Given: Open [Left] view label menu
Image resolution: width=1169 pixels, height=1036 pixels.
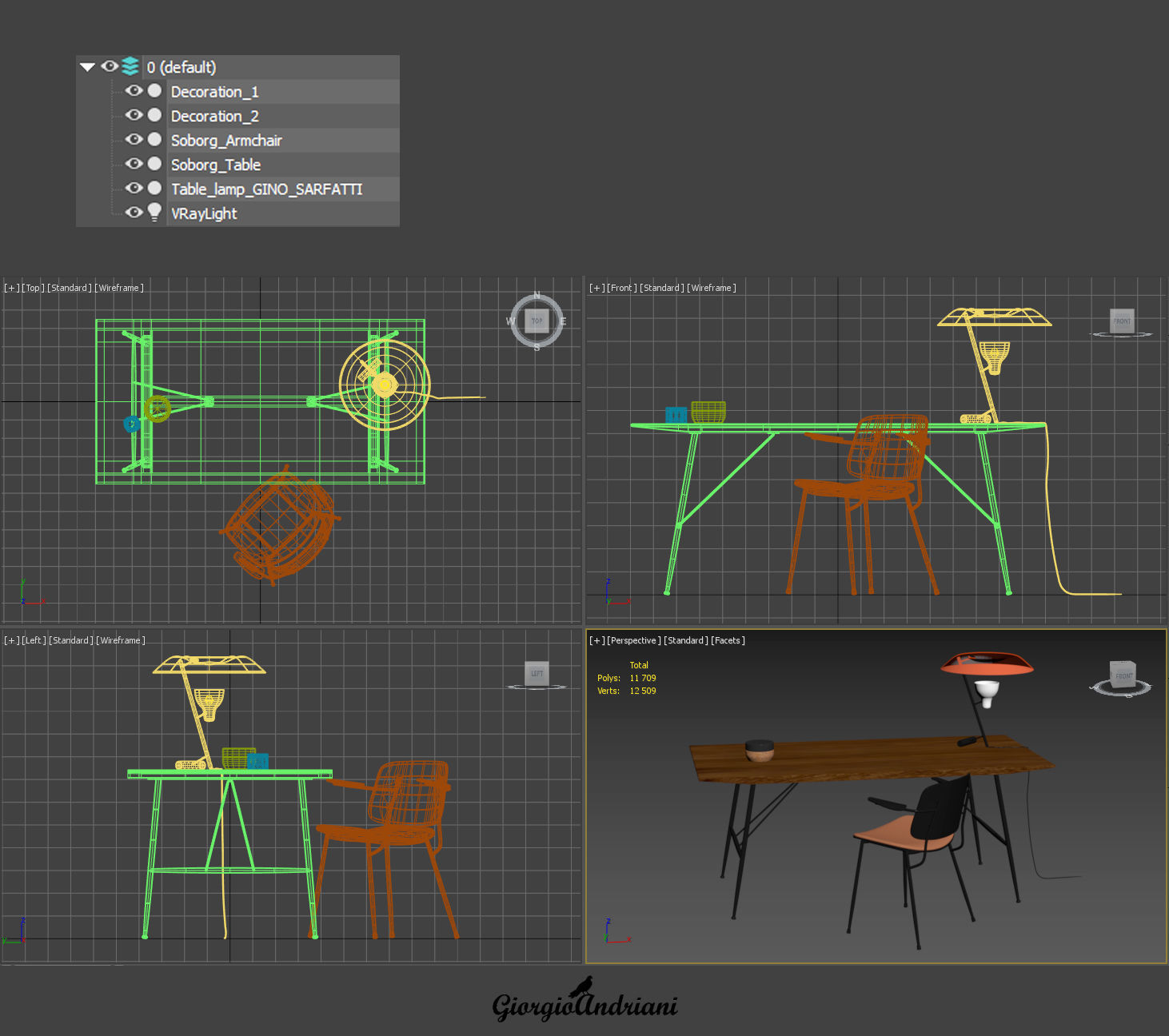Looking at the screenshot, I should (x=34, y=640).
